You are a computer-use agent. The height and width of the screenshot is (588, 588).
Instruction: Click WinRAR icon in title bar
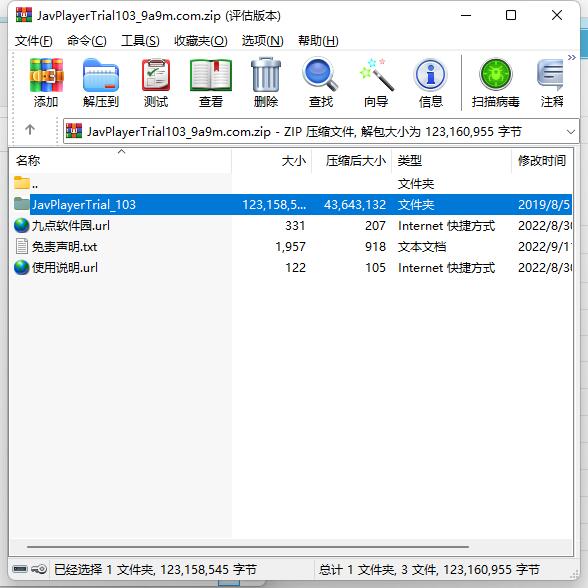[24, 15]
